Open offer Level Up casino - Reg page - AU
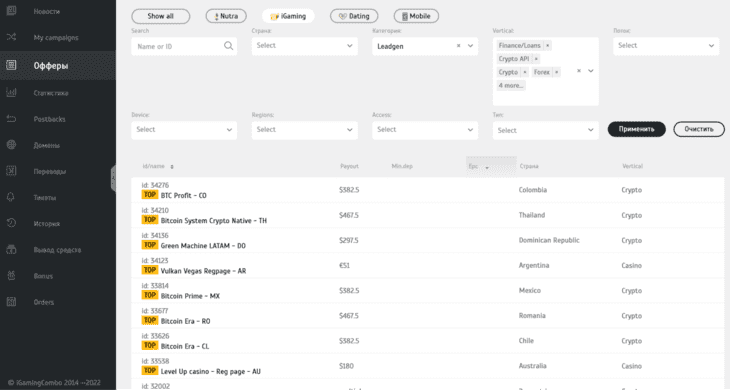The image size is (730, 390). pyautogui.click(x=210, y=371)
